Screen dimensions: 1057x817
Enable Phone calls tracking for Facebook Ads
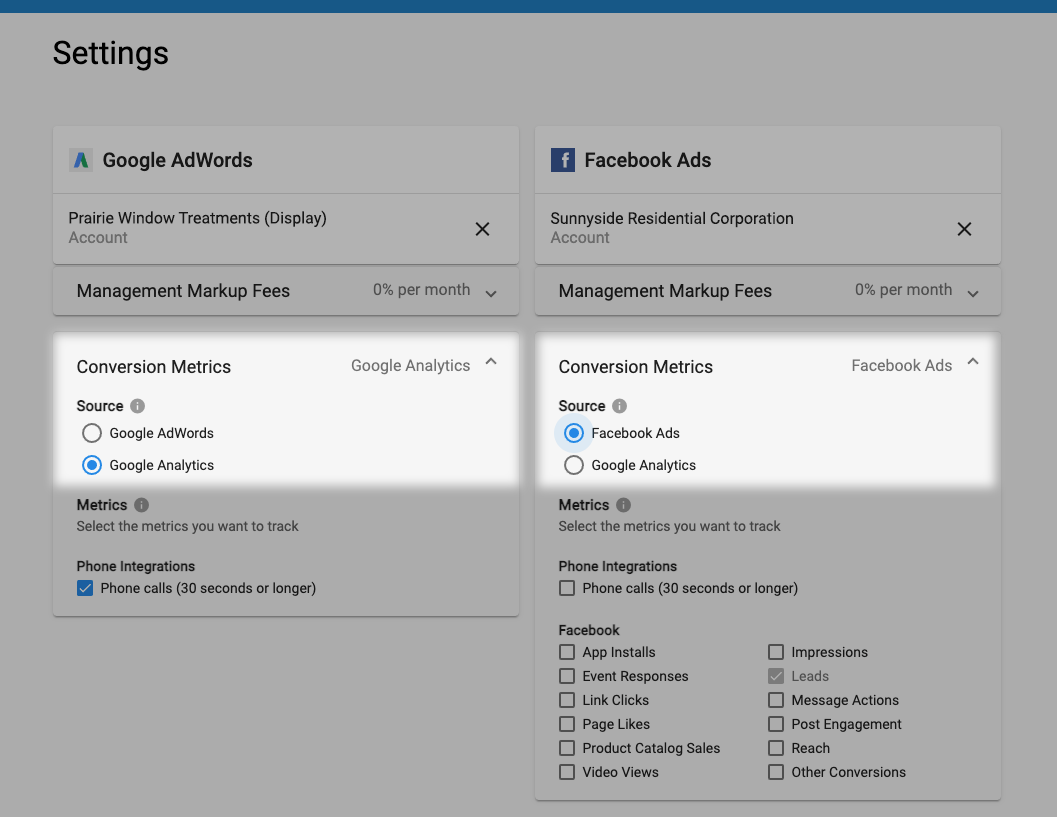(566, 588)
